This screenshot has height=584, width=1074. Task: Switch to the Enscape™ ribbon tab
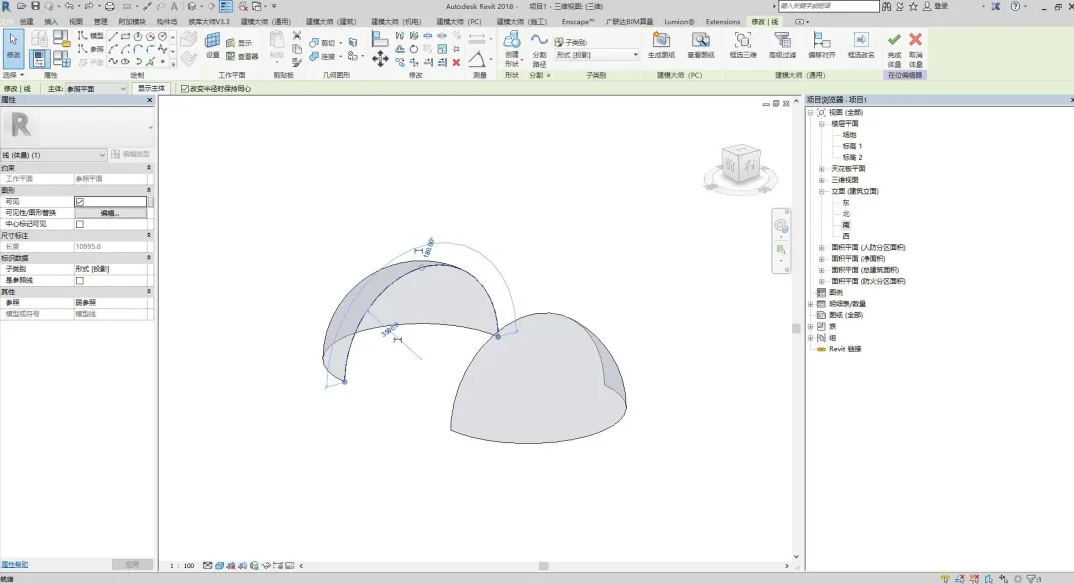(577, 21)
